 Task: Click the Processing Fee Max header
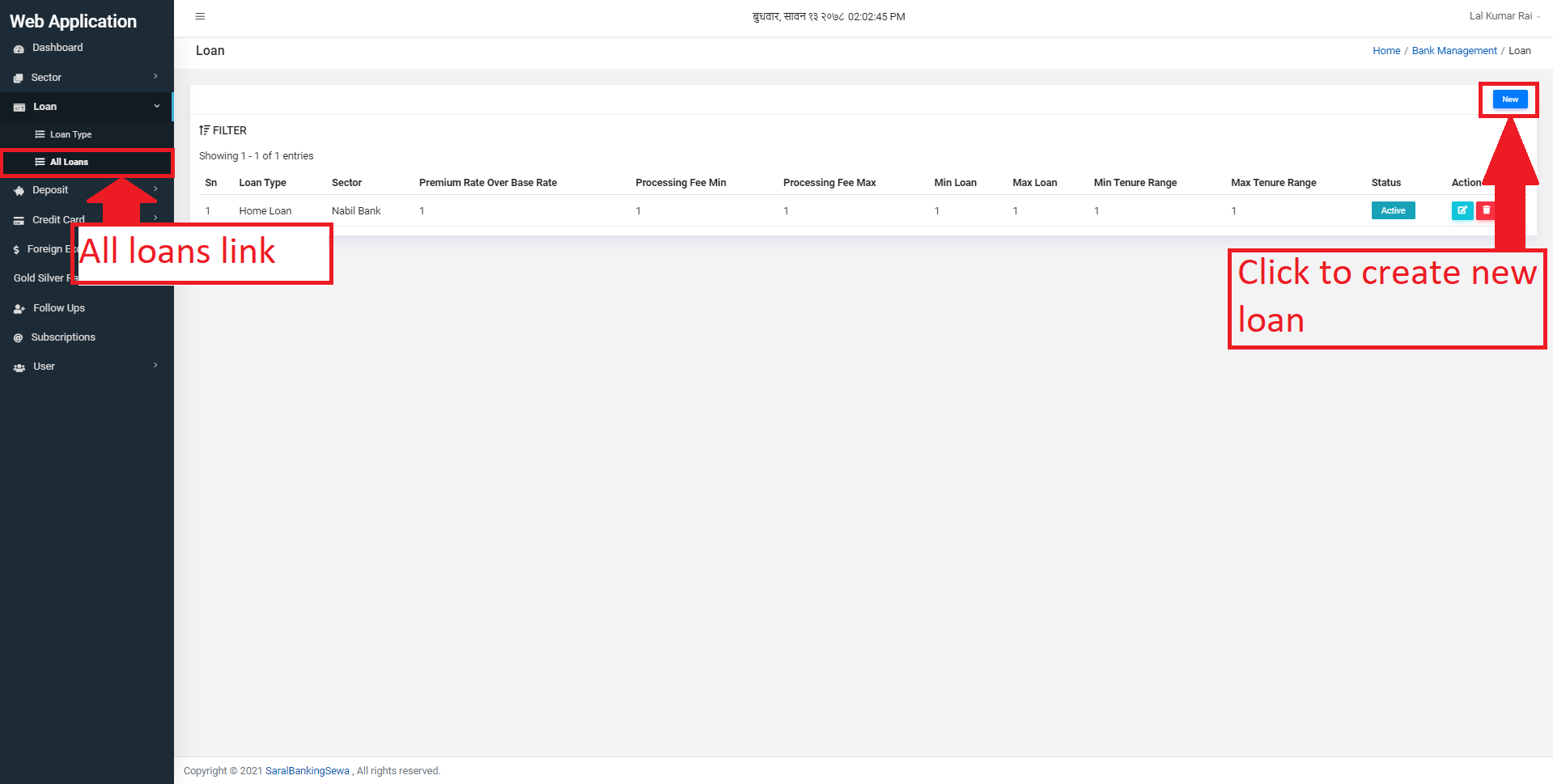coord(830,183)
